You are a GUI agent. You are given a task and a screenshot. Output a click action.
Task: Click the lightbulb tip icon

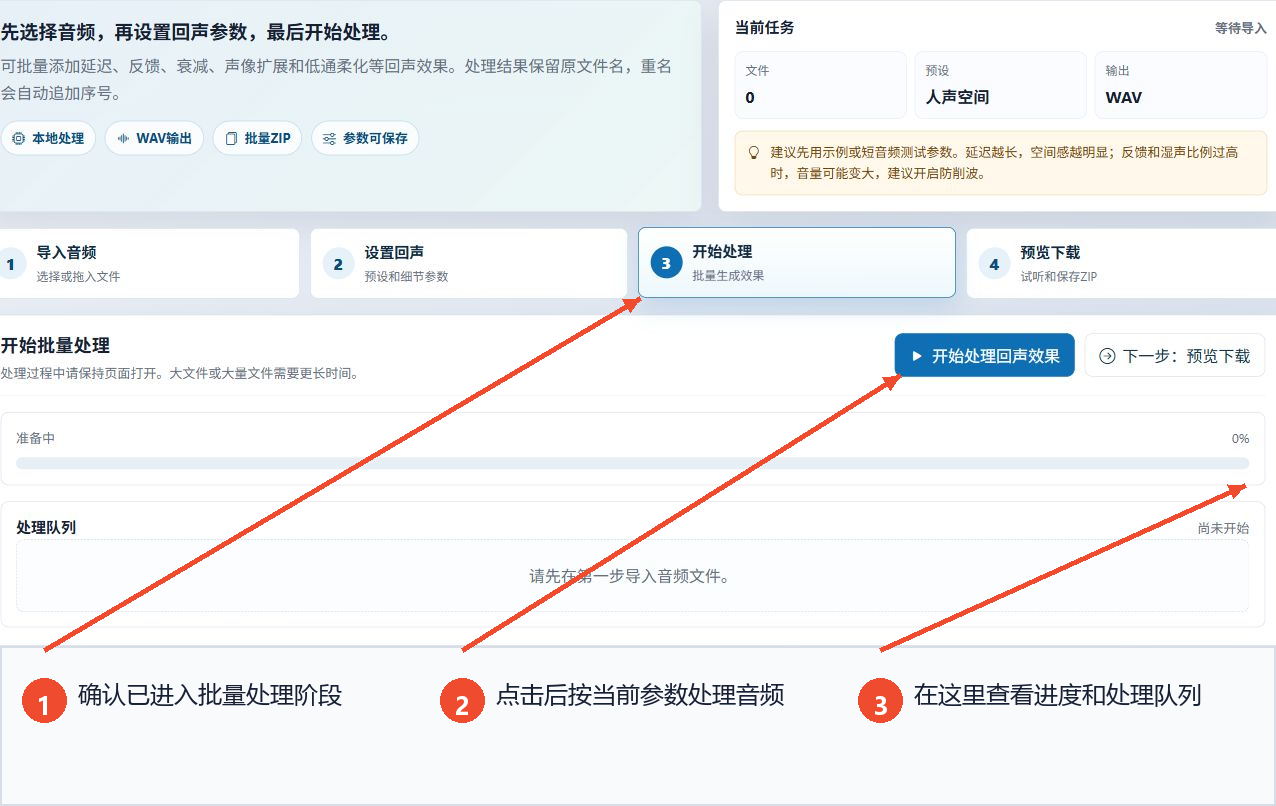[x=754, y=153]
